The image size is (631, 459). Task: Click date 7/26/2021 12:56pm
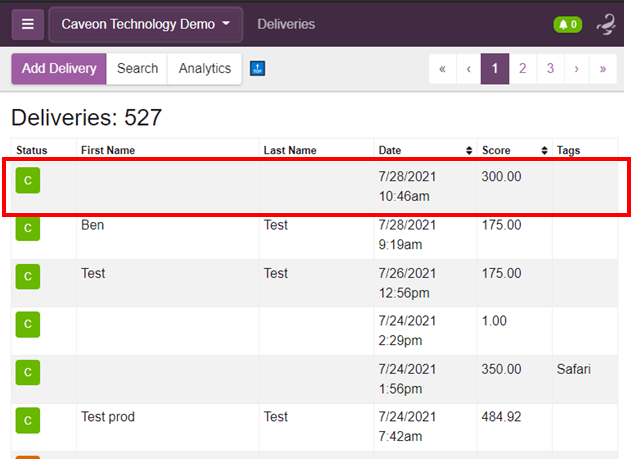[407, 283]
